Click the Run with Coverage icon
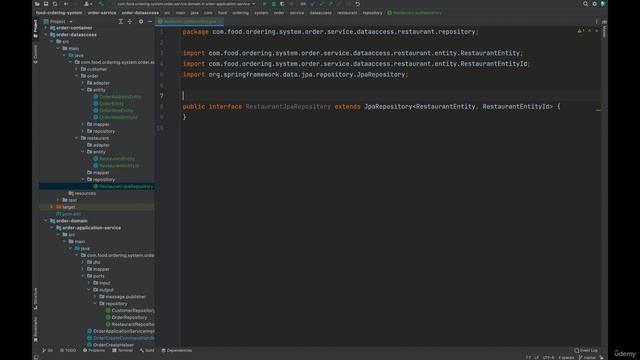Viewport: 640px width, 360px height. pos(282,4)
